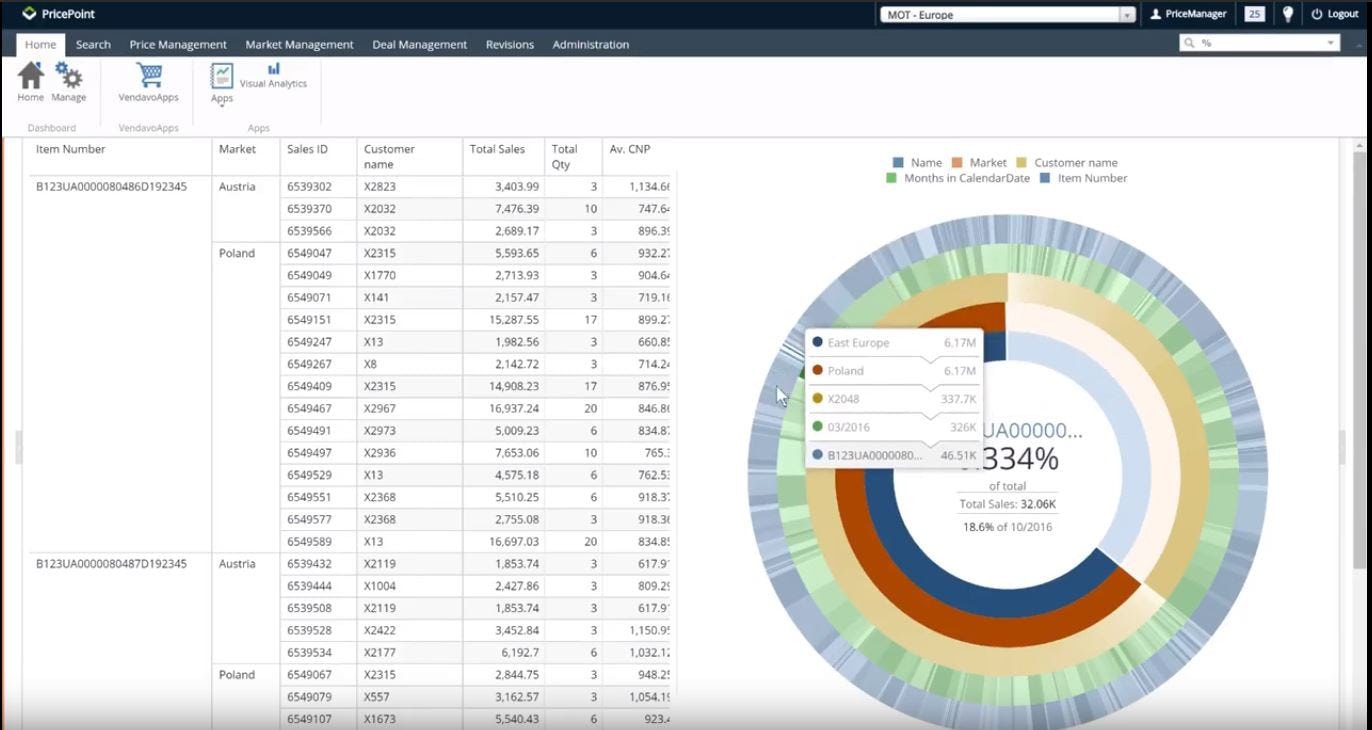Screen dimensions: 1372x730
Task: Expand the search scope dropdown
Action: point(1333,43)
